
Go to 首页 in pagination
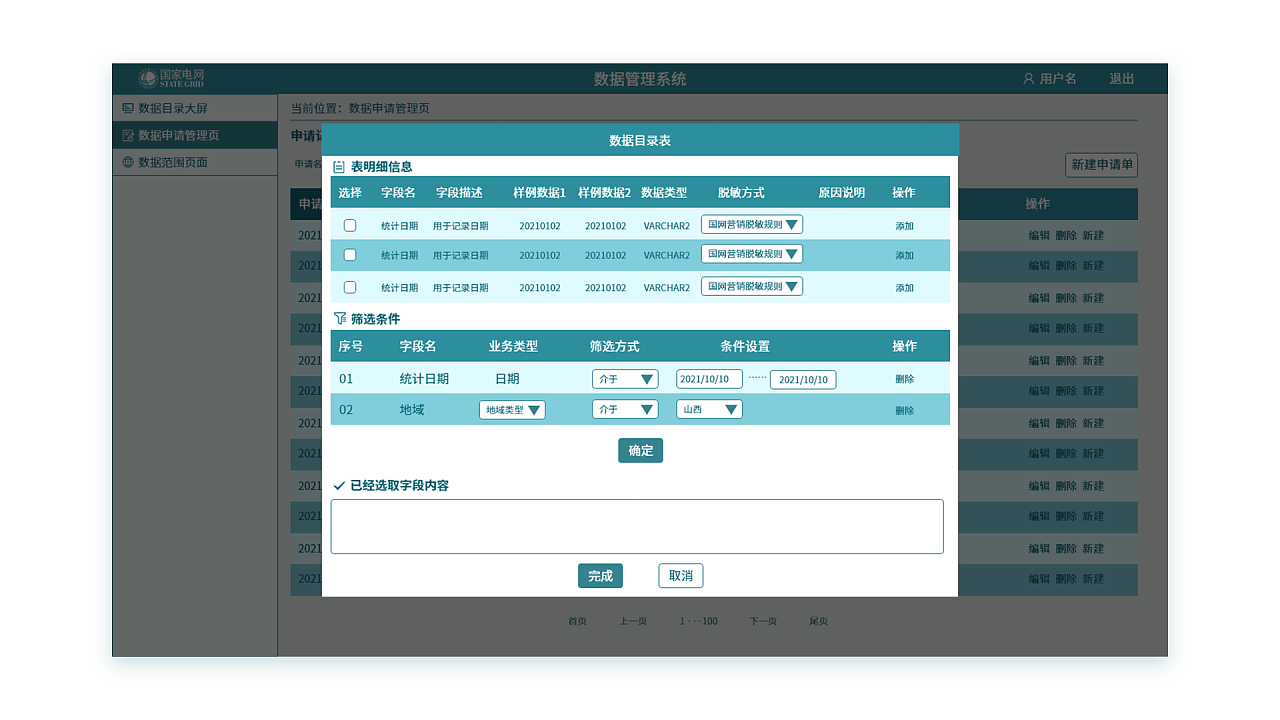(577, 621)
